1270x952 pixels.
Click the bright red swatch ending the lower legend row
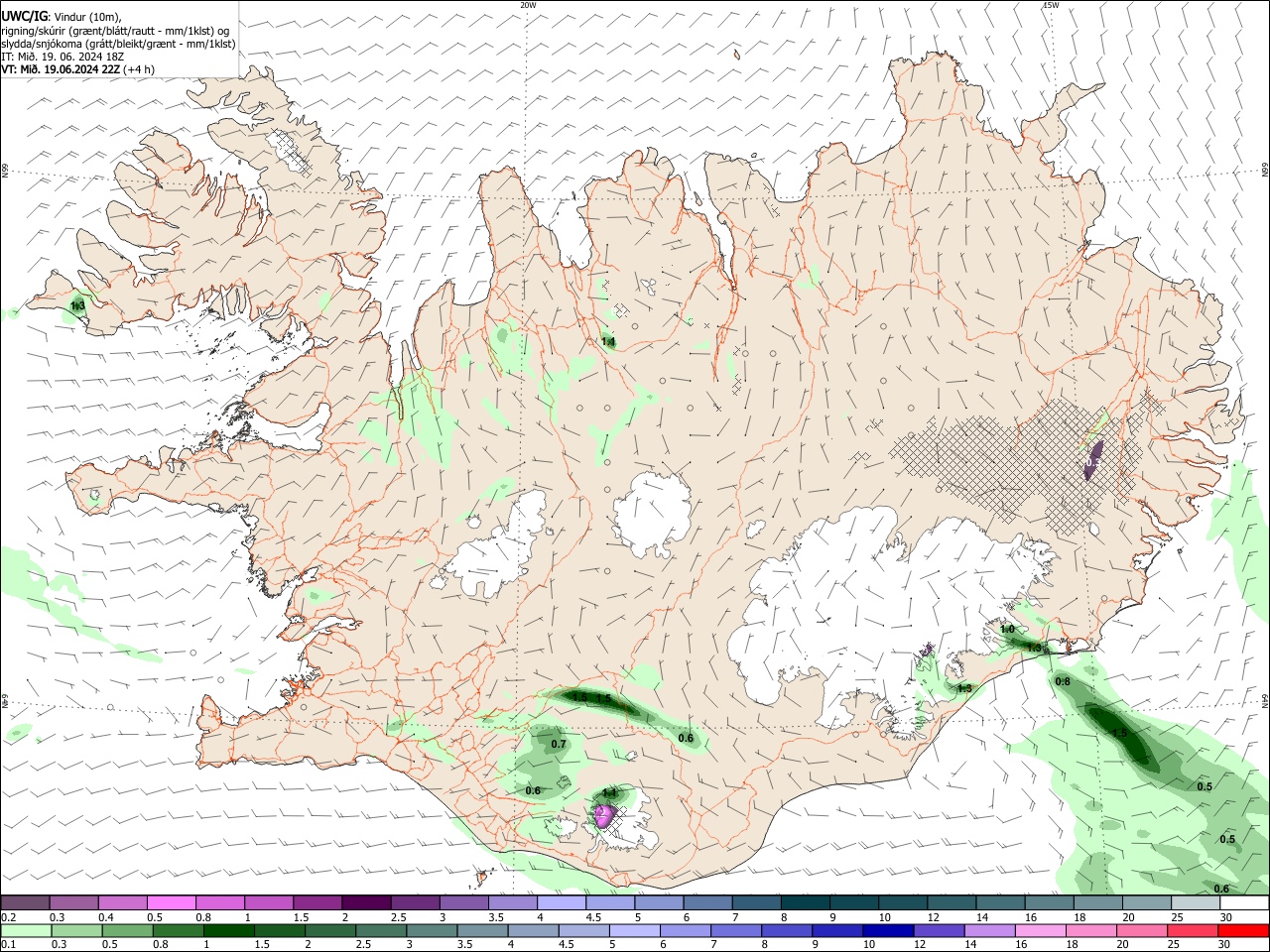click(1243, 930)
